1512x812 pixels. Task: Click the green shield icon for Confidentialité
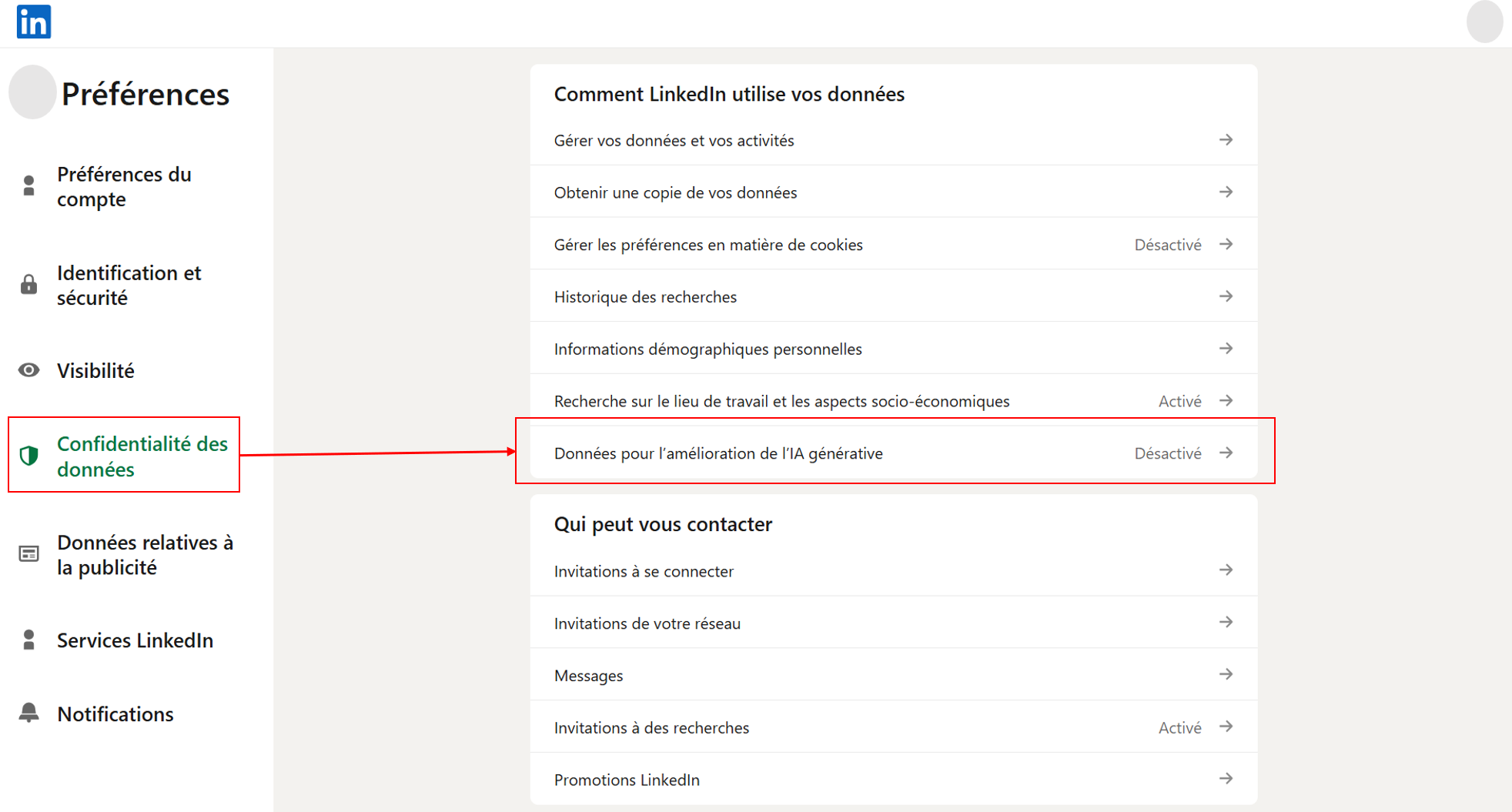click(29, 456)
